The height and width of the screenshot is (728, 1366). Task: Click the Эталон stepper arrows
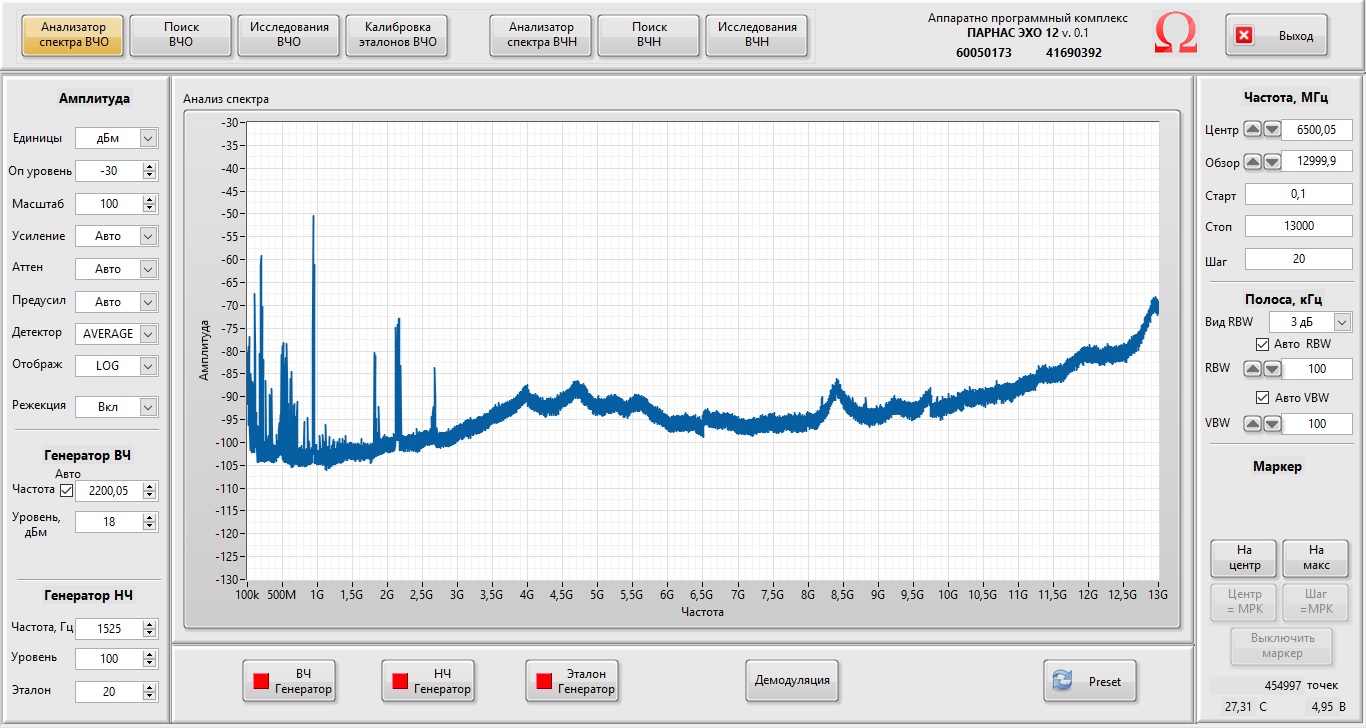click(150, 692)
